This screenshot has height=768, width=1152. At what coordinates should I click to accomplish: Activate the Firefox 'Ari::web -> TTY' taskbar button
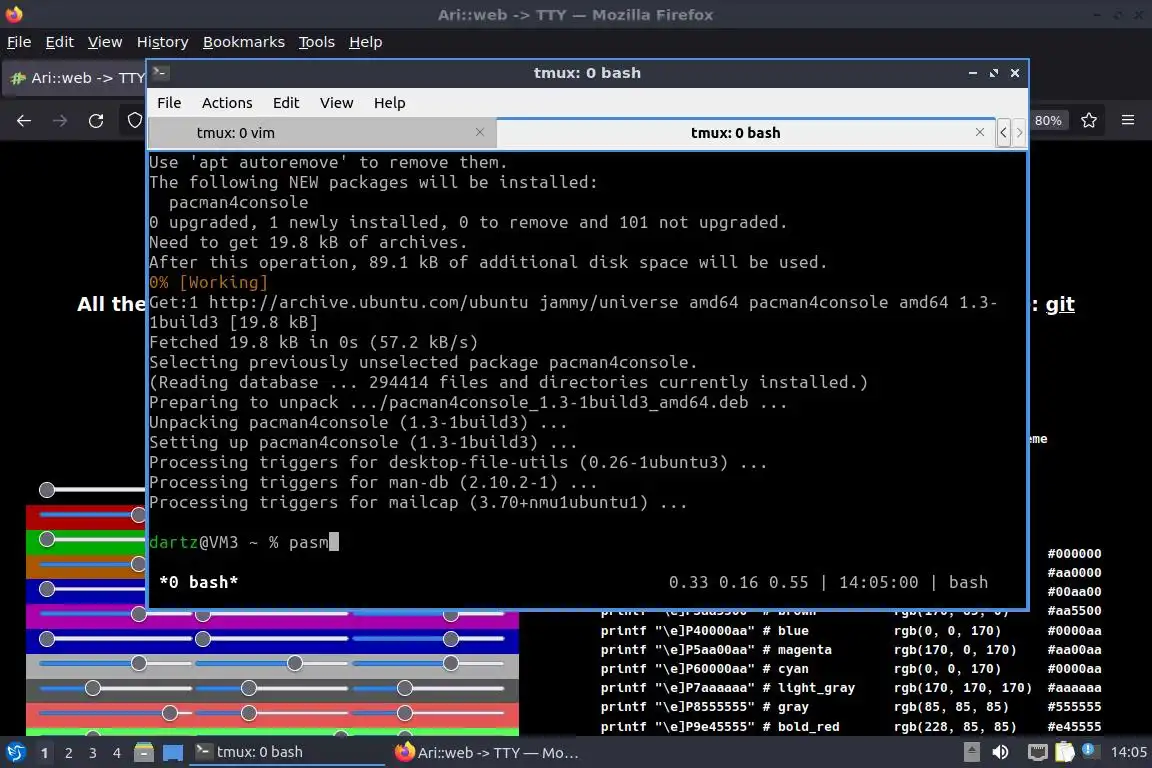[486, 752]
